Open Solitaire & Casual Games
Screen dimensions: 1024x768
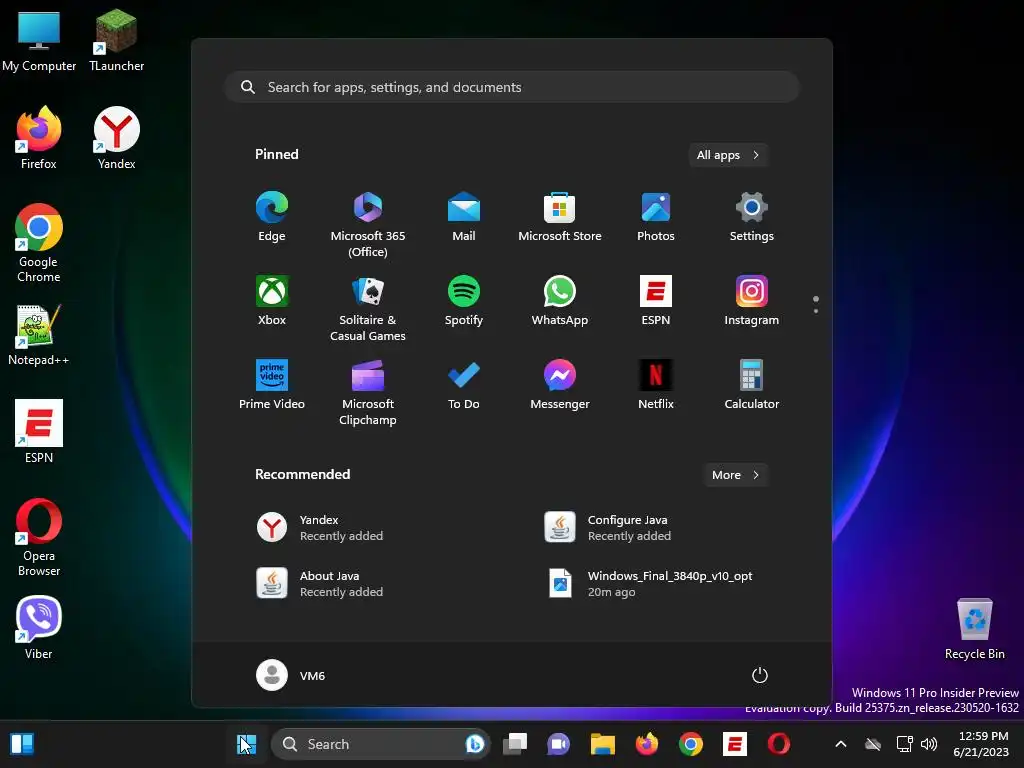coord(368,309)
